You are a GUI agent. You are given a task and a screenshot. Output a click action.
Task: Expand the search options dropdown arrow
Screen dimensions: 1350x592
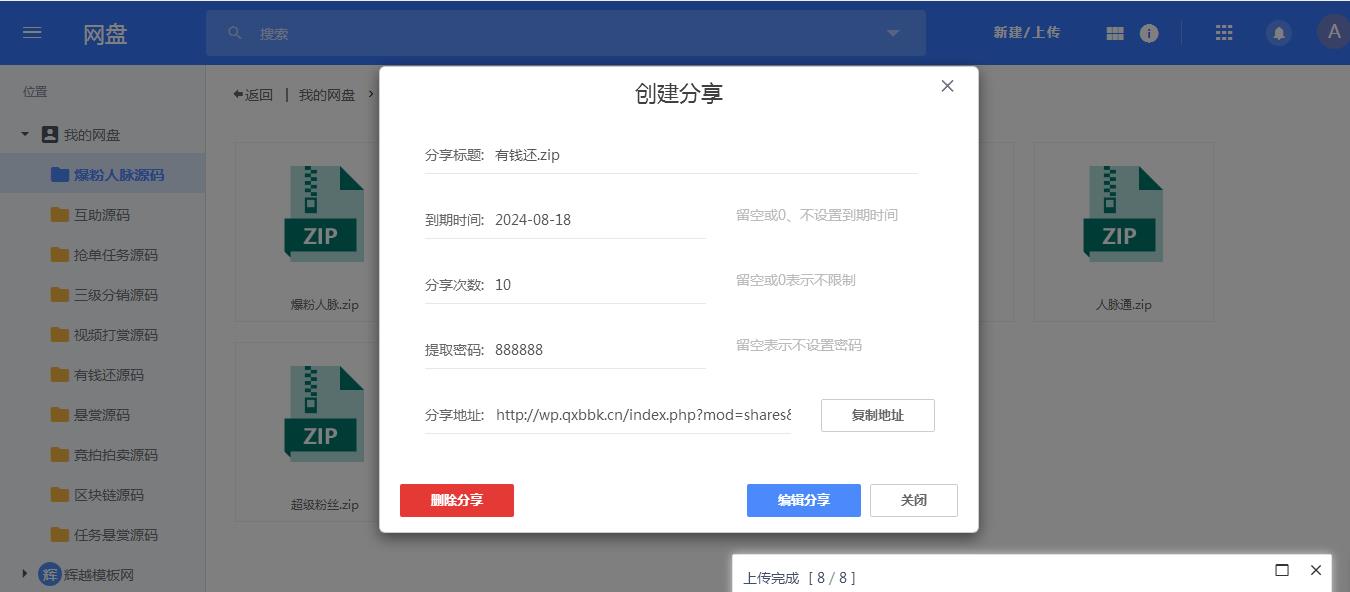893,33
